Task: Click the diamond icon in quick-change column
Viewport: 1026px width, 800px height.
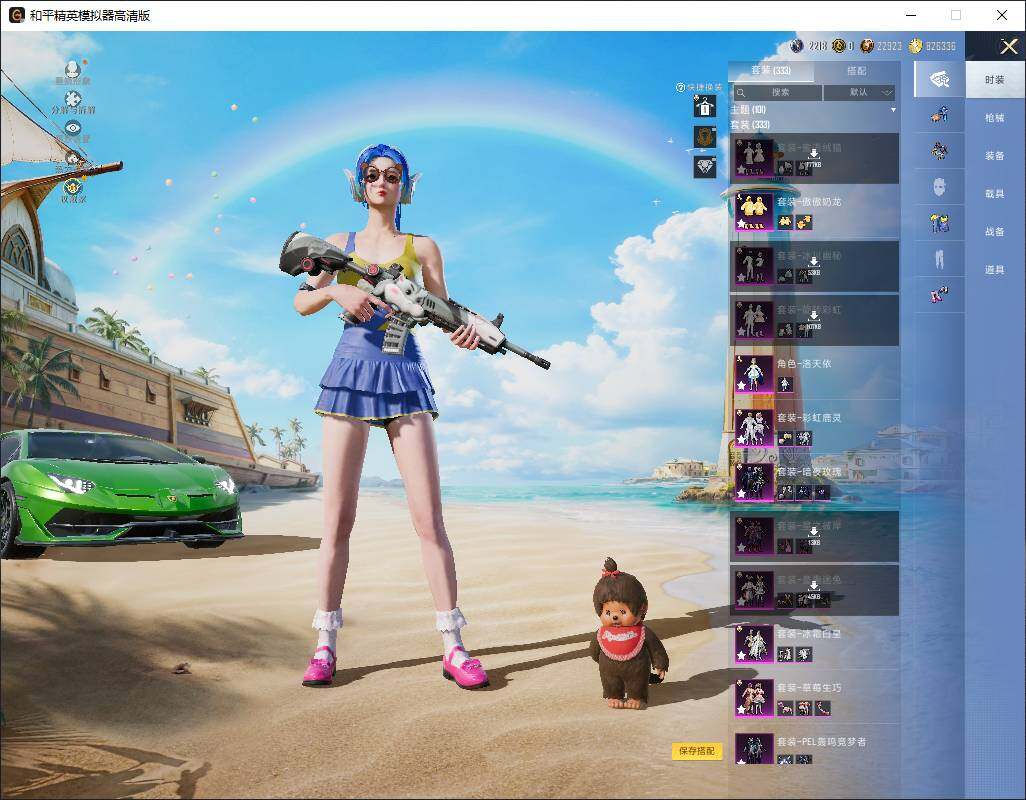Action: (705, 167)
